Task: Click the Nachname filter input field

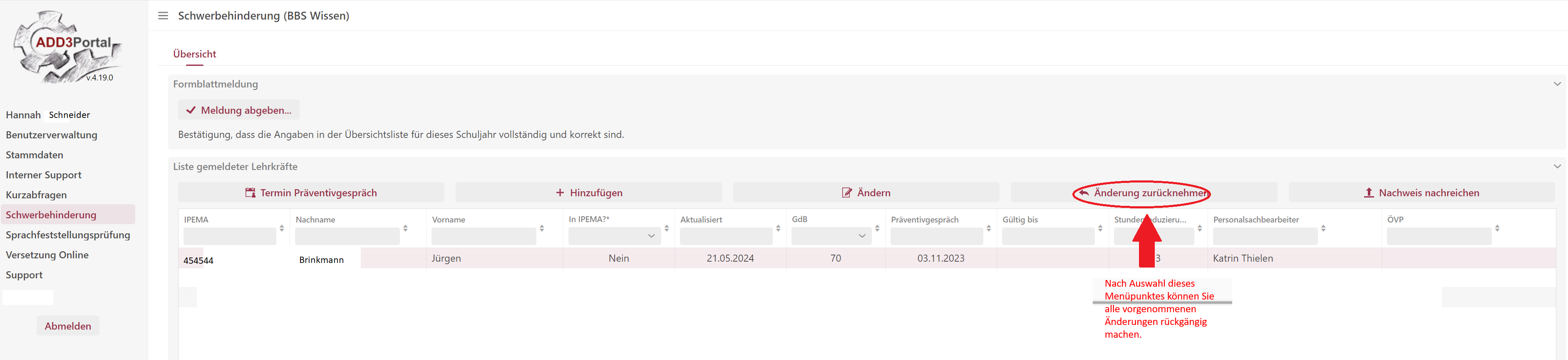Action: [x=347, y=236]
